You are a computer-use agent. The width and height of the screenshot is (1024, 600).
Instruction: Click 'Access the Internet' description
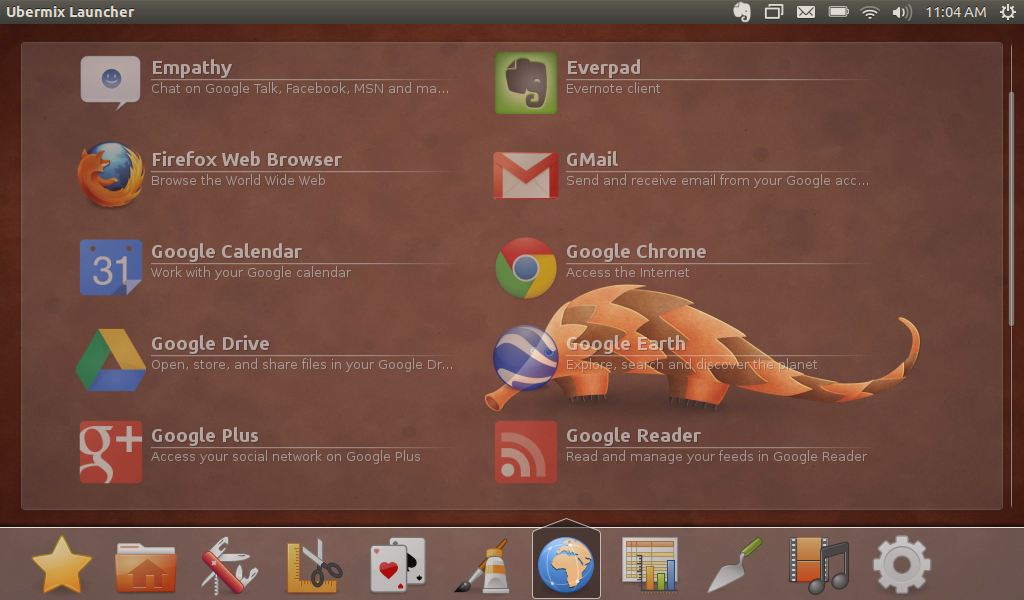click(x=627, y=273)
